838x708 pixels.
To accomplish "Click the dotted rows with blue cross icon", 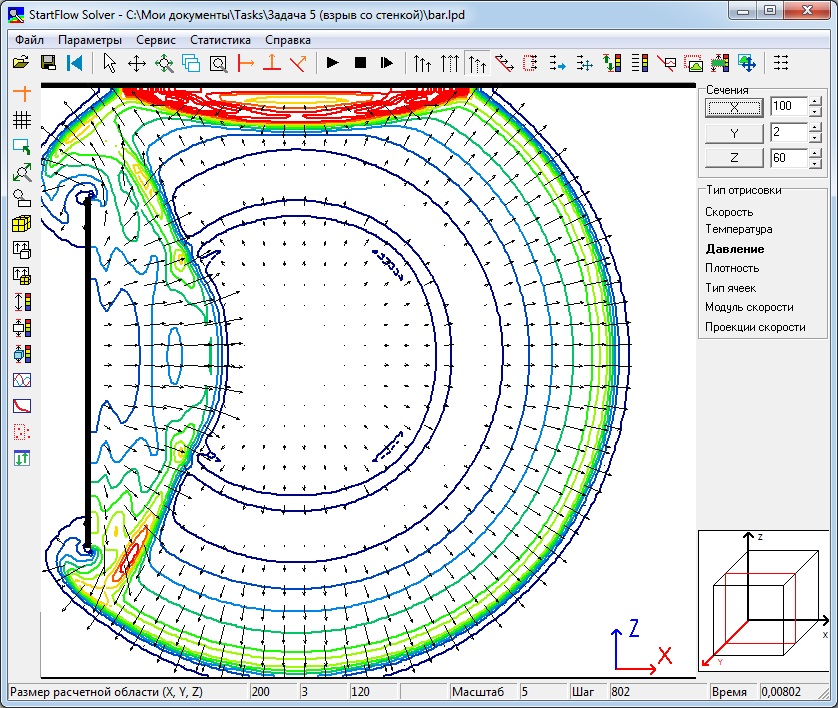I will coord(585,64).
